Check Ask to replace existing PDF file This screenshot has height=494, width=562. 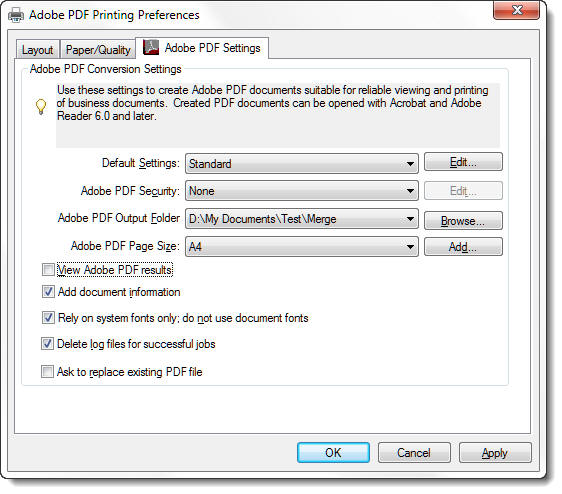tap(47, 372)
